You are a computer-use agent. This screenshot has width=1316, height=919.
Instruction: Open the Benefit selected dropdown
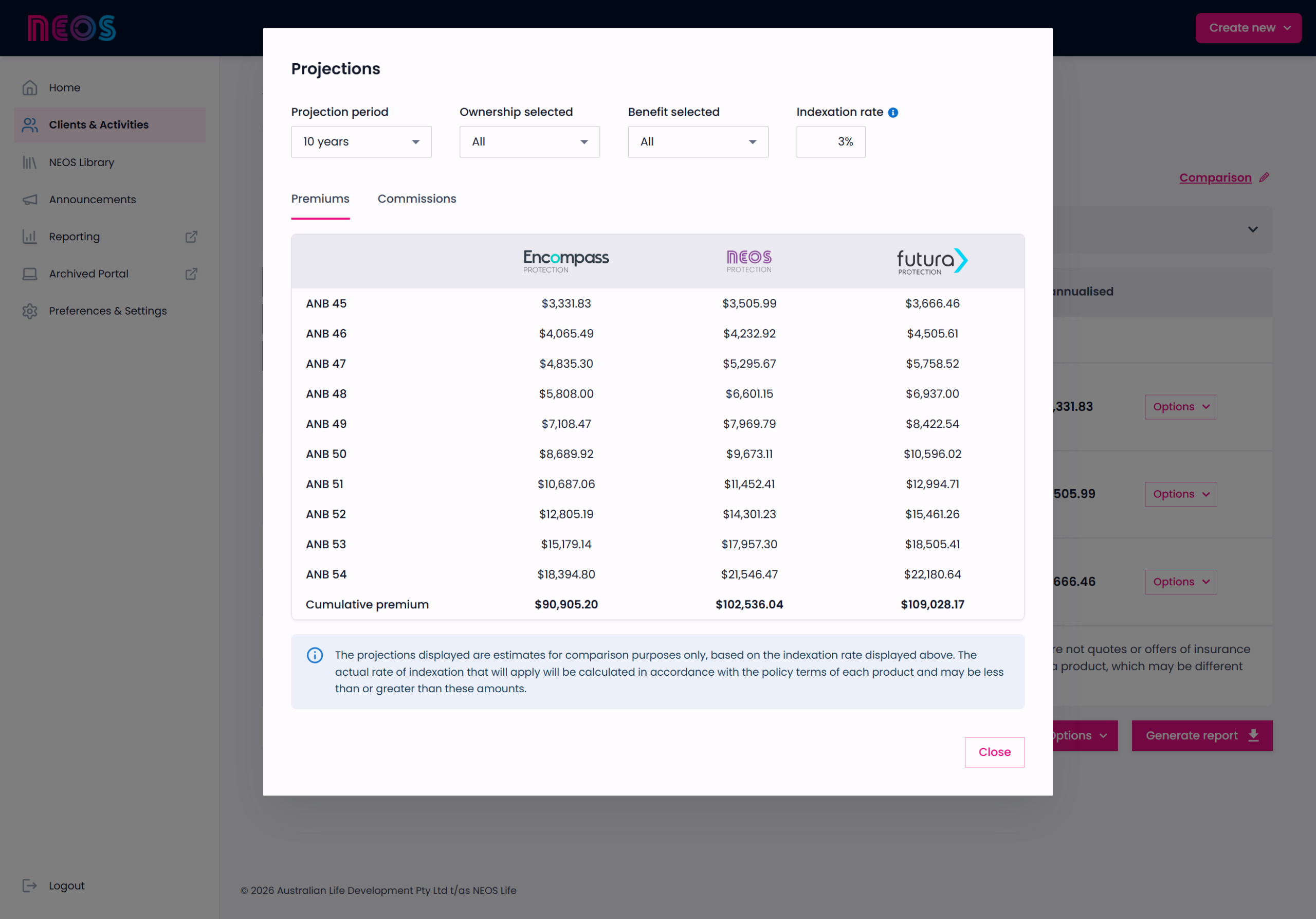pyautogui.click(x=698, y=141)
